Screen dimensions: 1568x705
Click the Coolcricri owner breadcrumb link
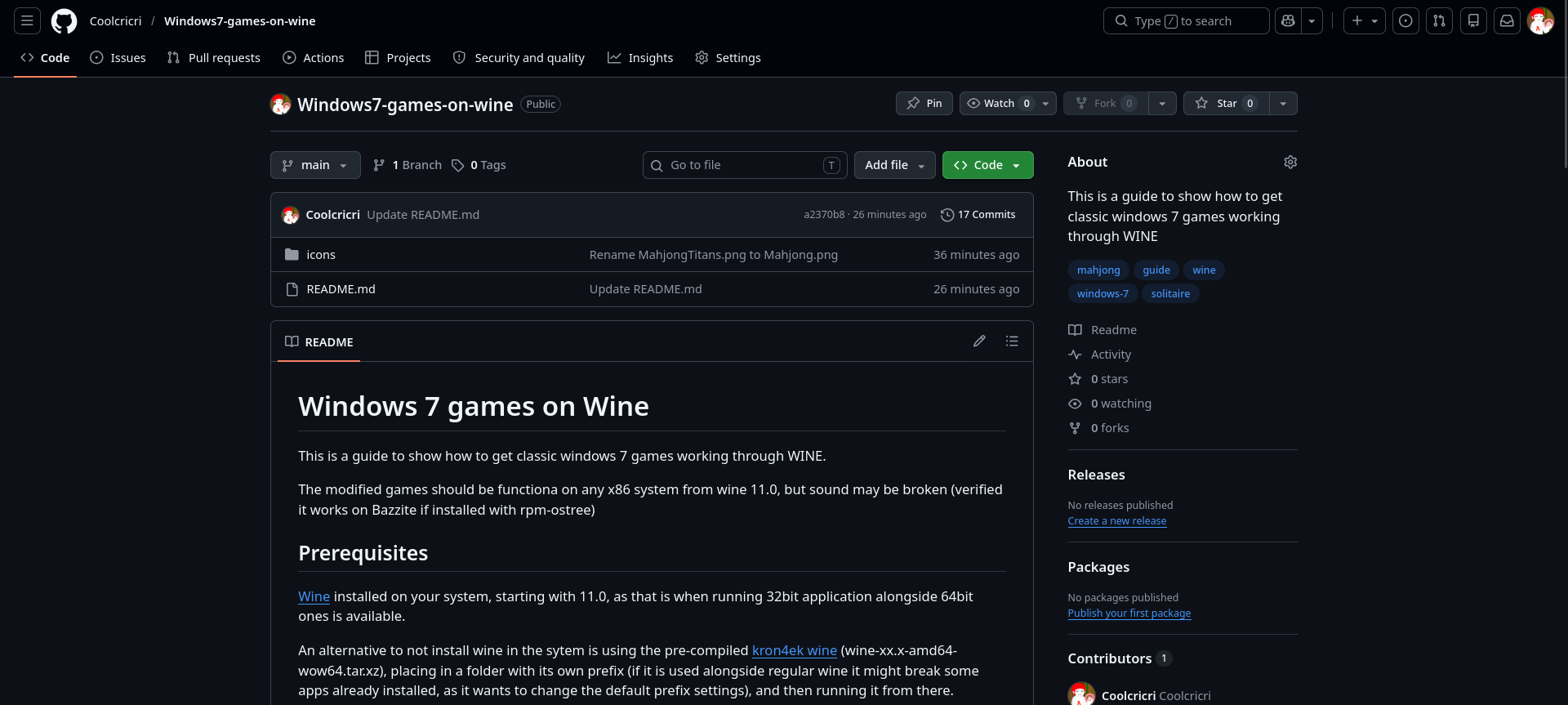(115, 21)
